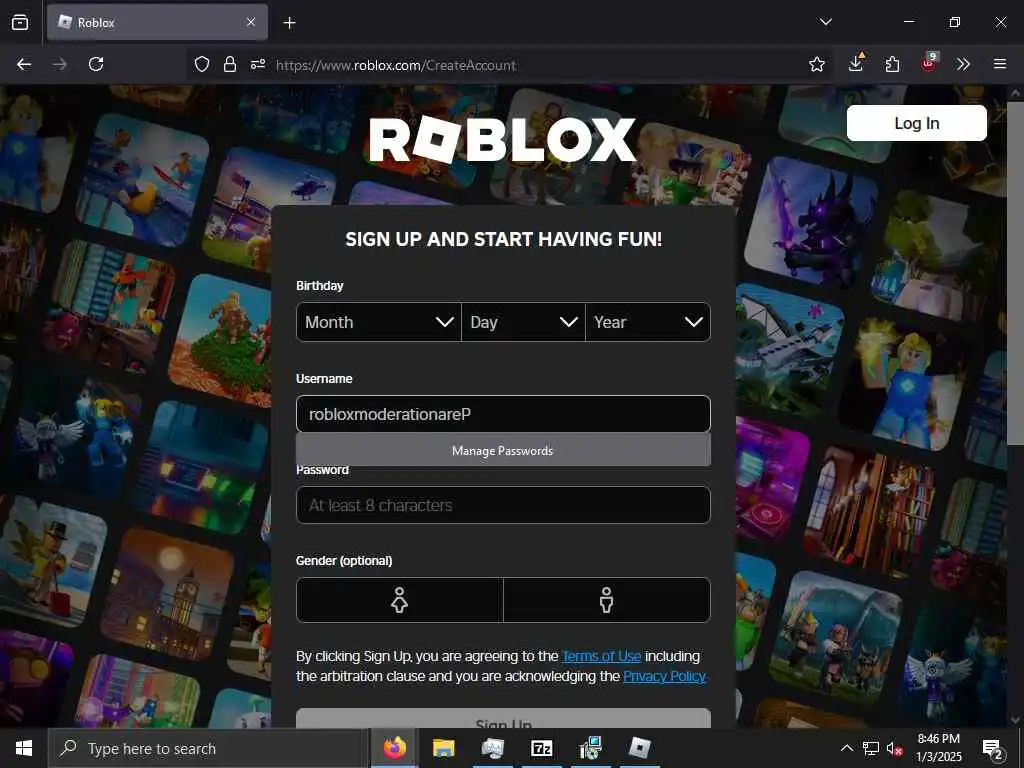Open a new browser tab
Screen dimensions: 1024x768
(x=289, y=23)
